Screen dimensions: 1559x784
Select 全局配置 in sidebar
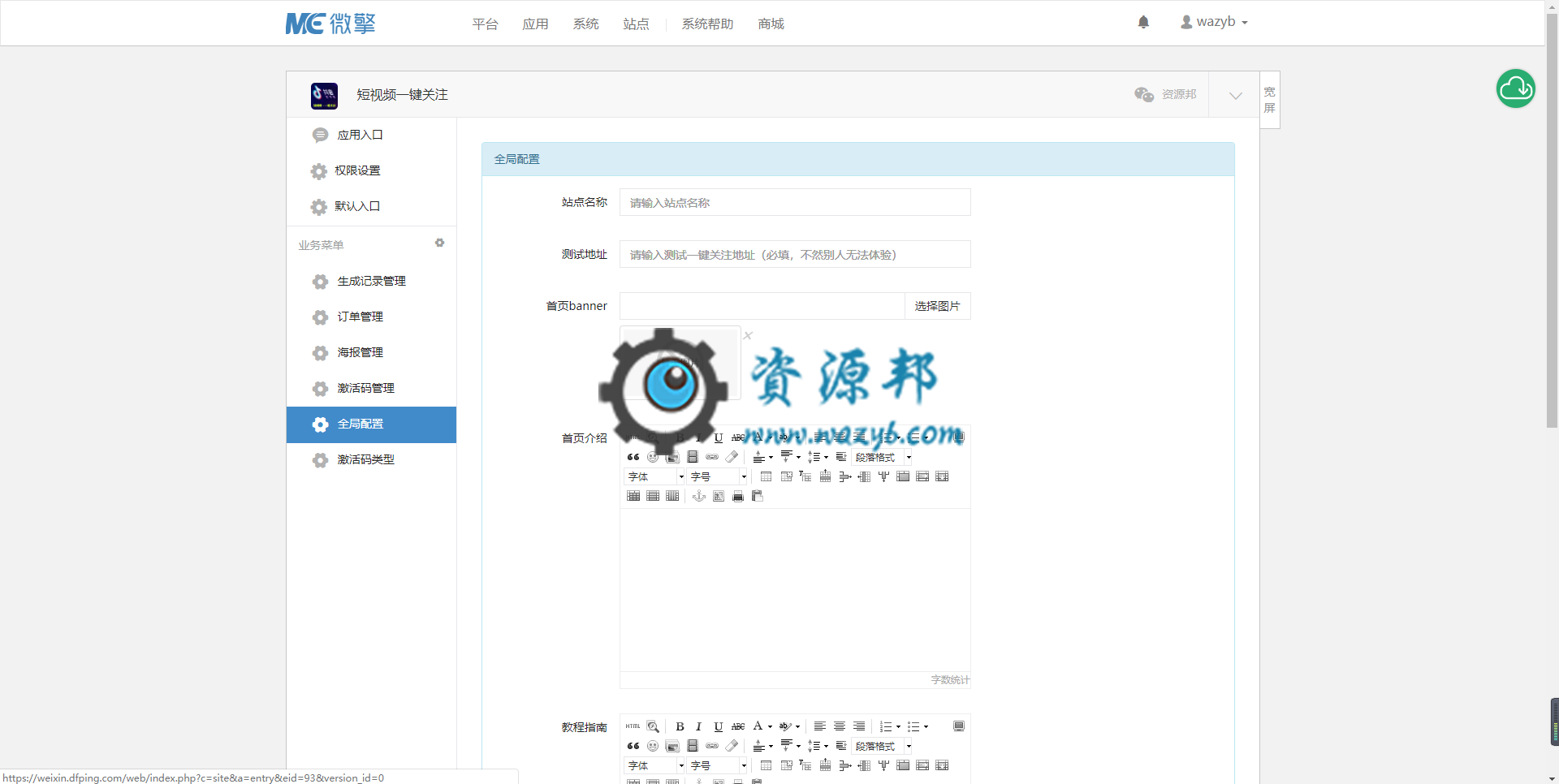(371, 424)
